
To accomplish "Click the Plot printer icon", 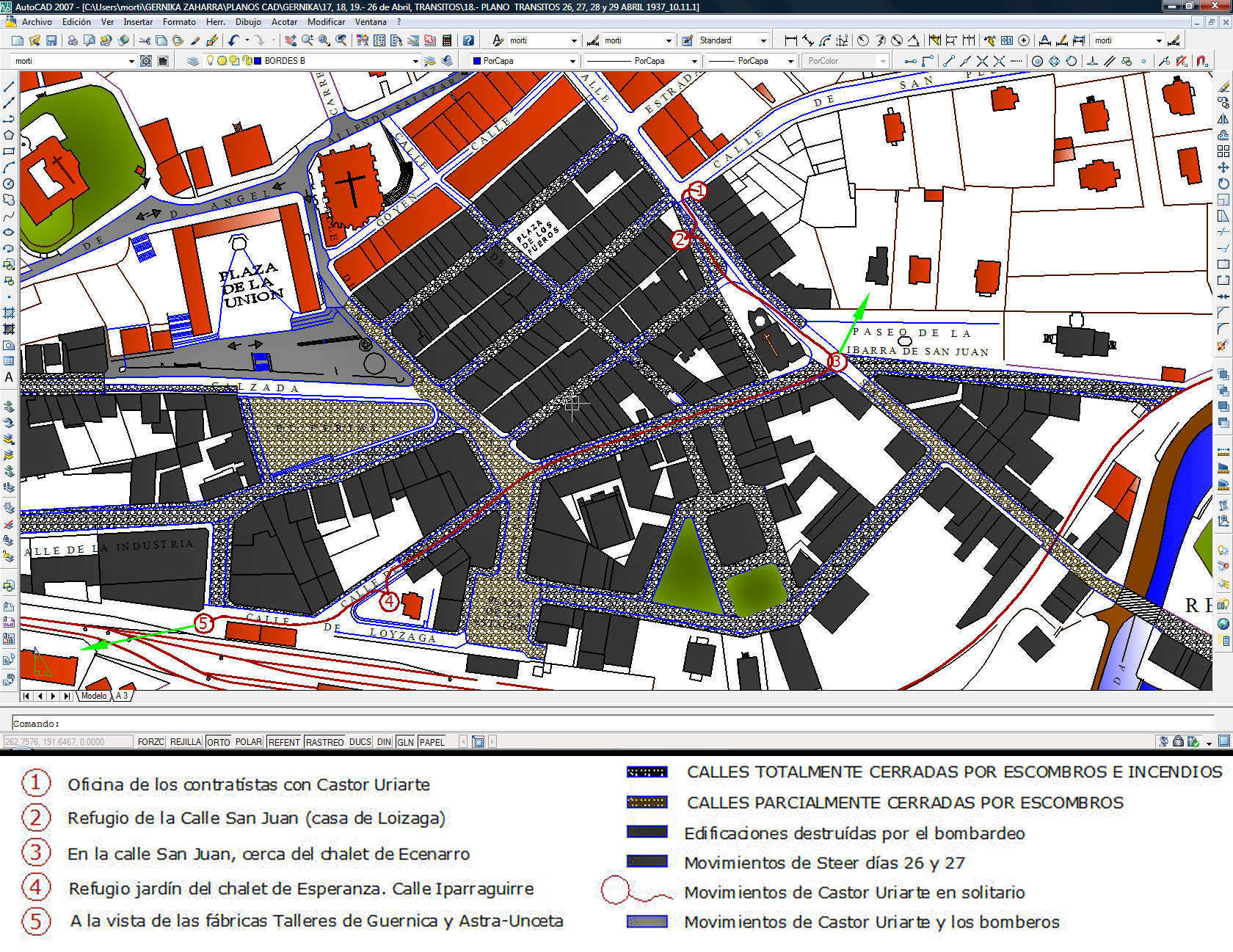I will [73, 40].
